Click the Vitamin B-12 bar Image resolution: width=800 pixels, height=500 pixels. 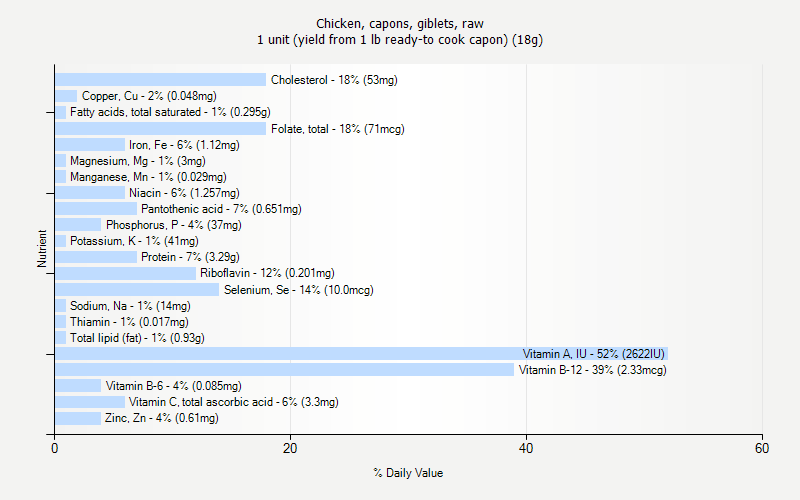284,370
